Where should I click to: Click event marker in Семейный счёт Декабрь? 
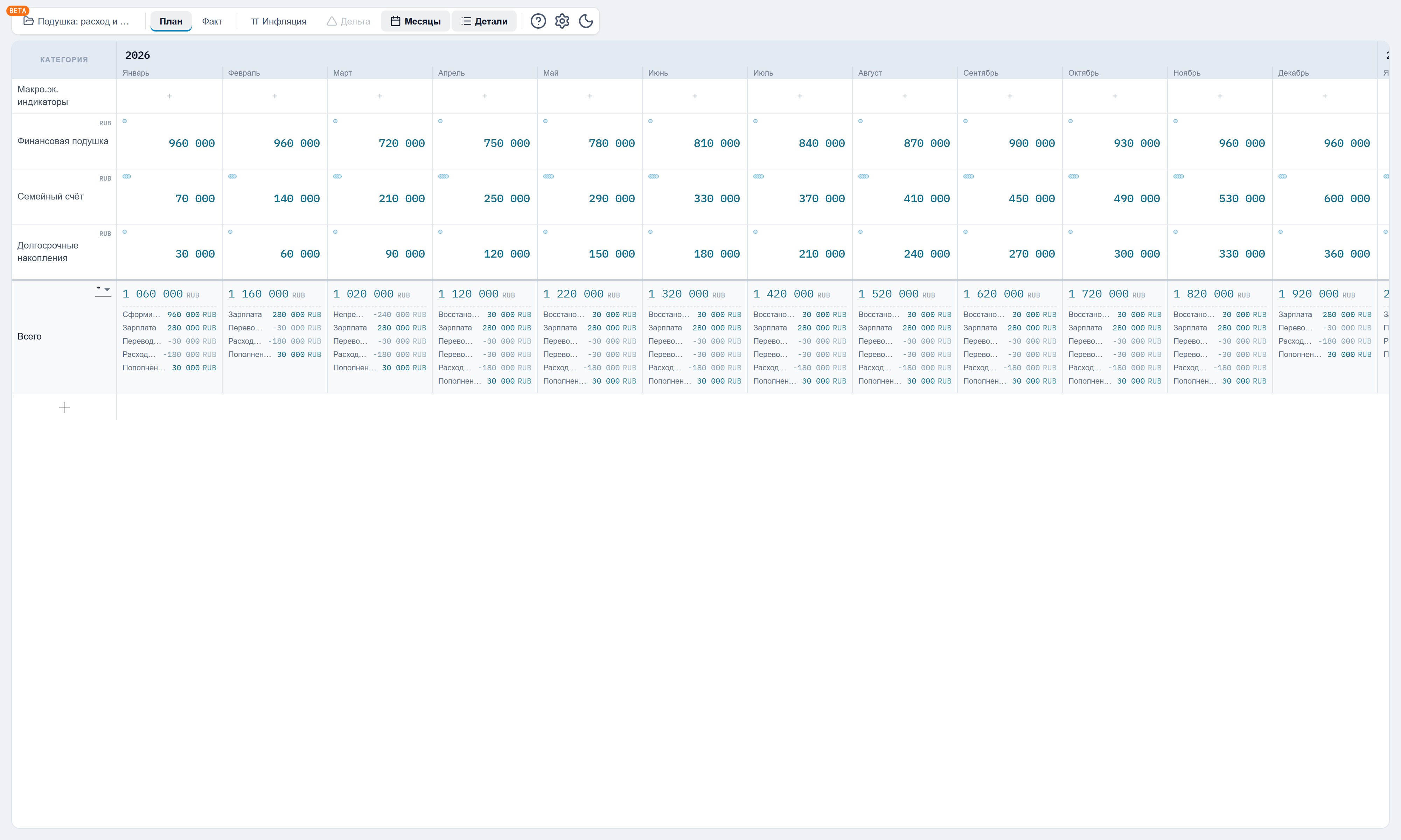coord(1282,177)
